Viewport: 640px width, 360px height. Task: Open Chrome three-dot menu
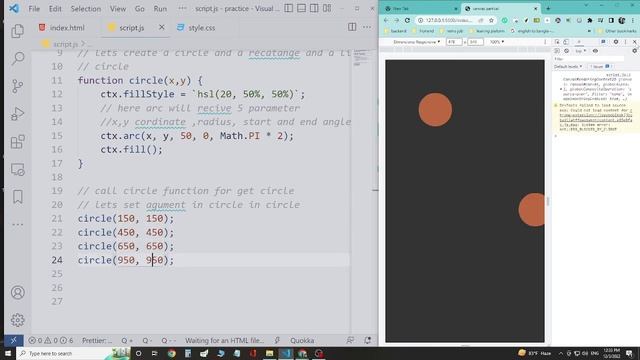click(x=633, y=20)
